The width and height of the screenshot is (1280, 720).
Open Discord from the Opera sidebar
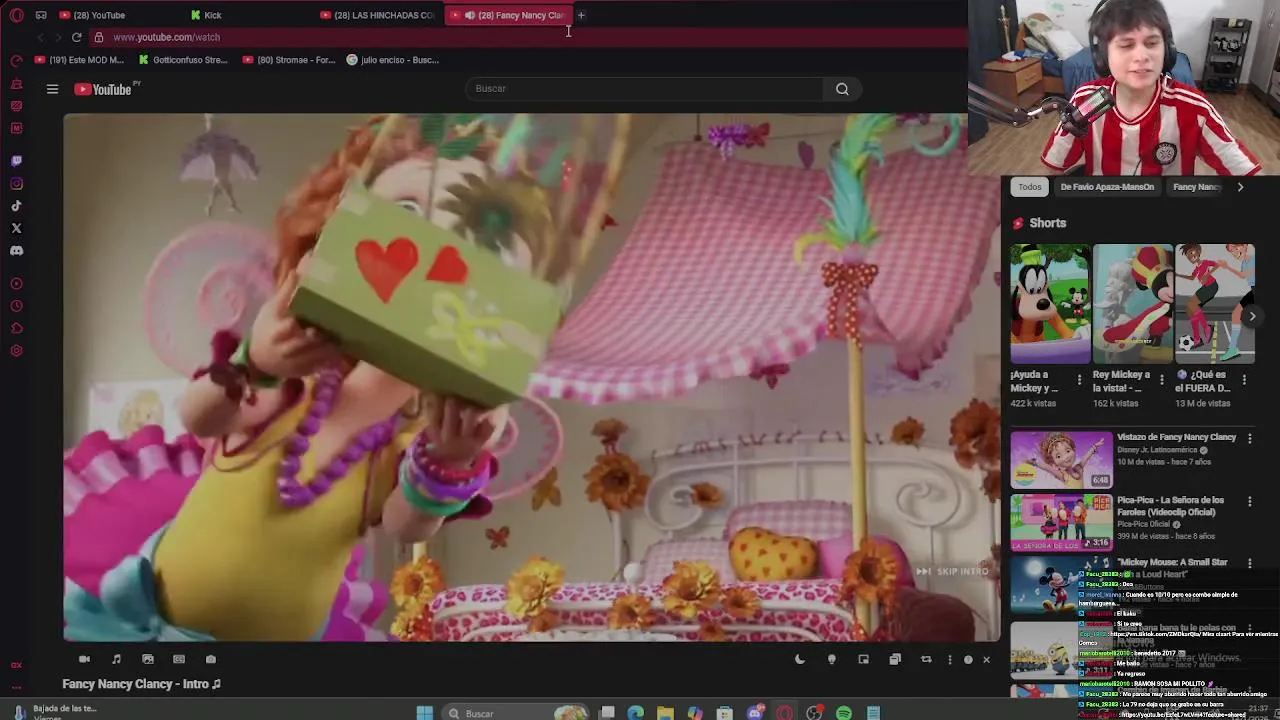16,251
